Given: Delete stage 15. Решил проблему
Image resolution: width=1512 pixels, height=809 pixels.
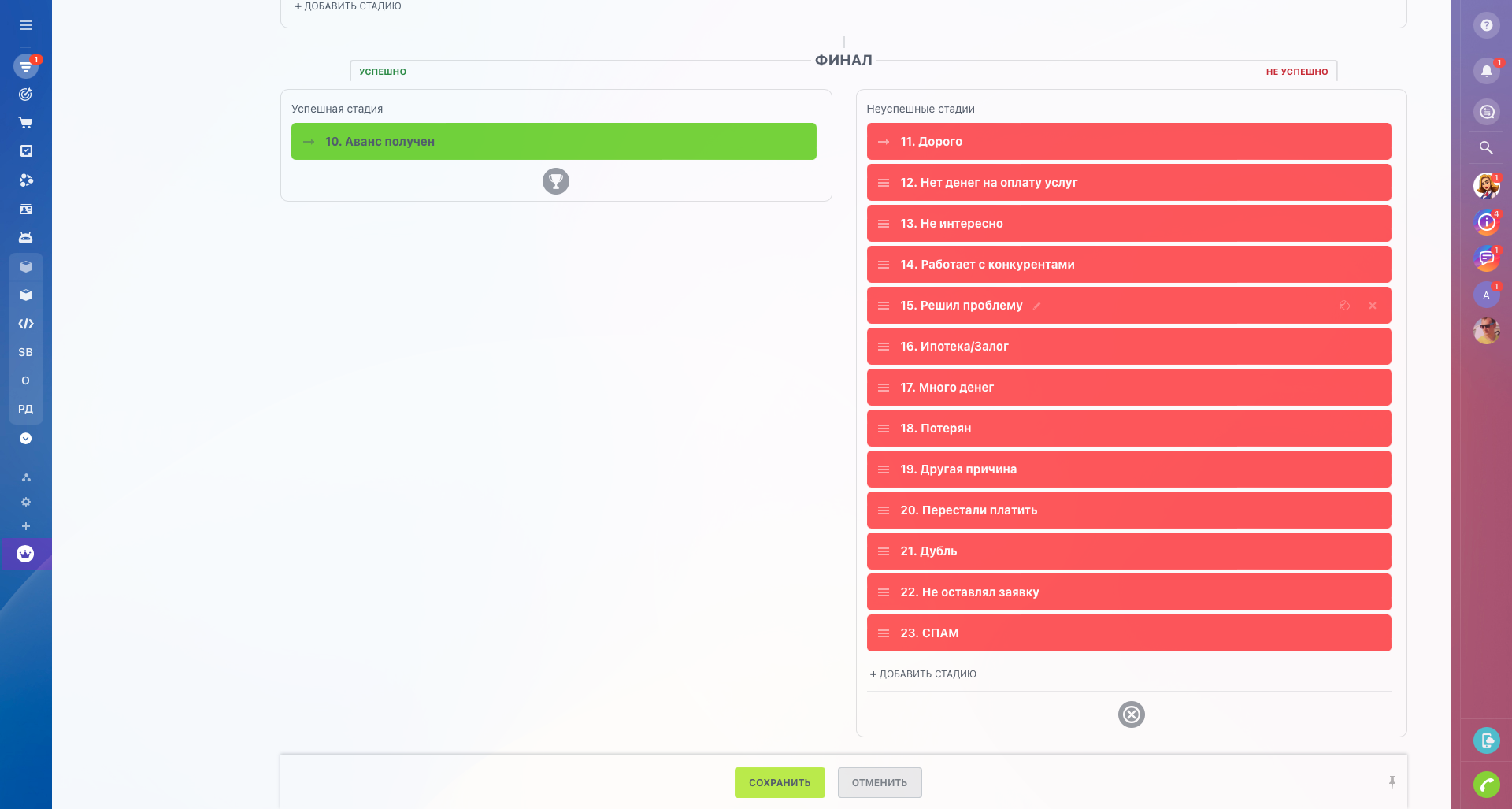Looking at the screenshot, I should (1373, 306).
